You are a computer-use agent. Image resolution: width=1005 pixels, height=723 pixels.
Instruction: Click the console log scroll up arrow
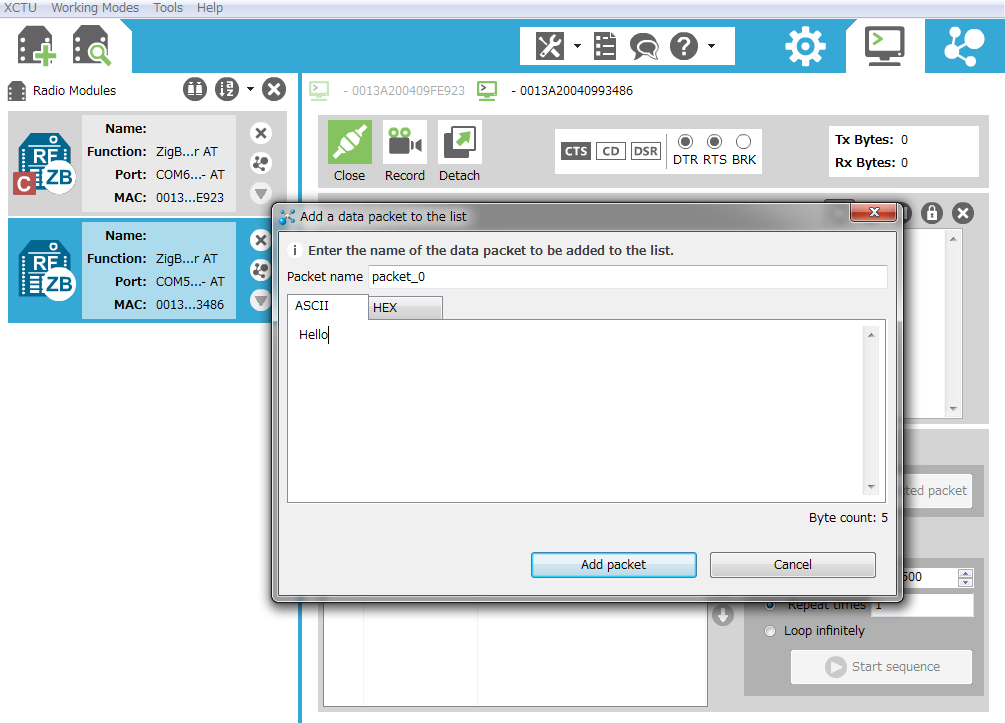953,239
